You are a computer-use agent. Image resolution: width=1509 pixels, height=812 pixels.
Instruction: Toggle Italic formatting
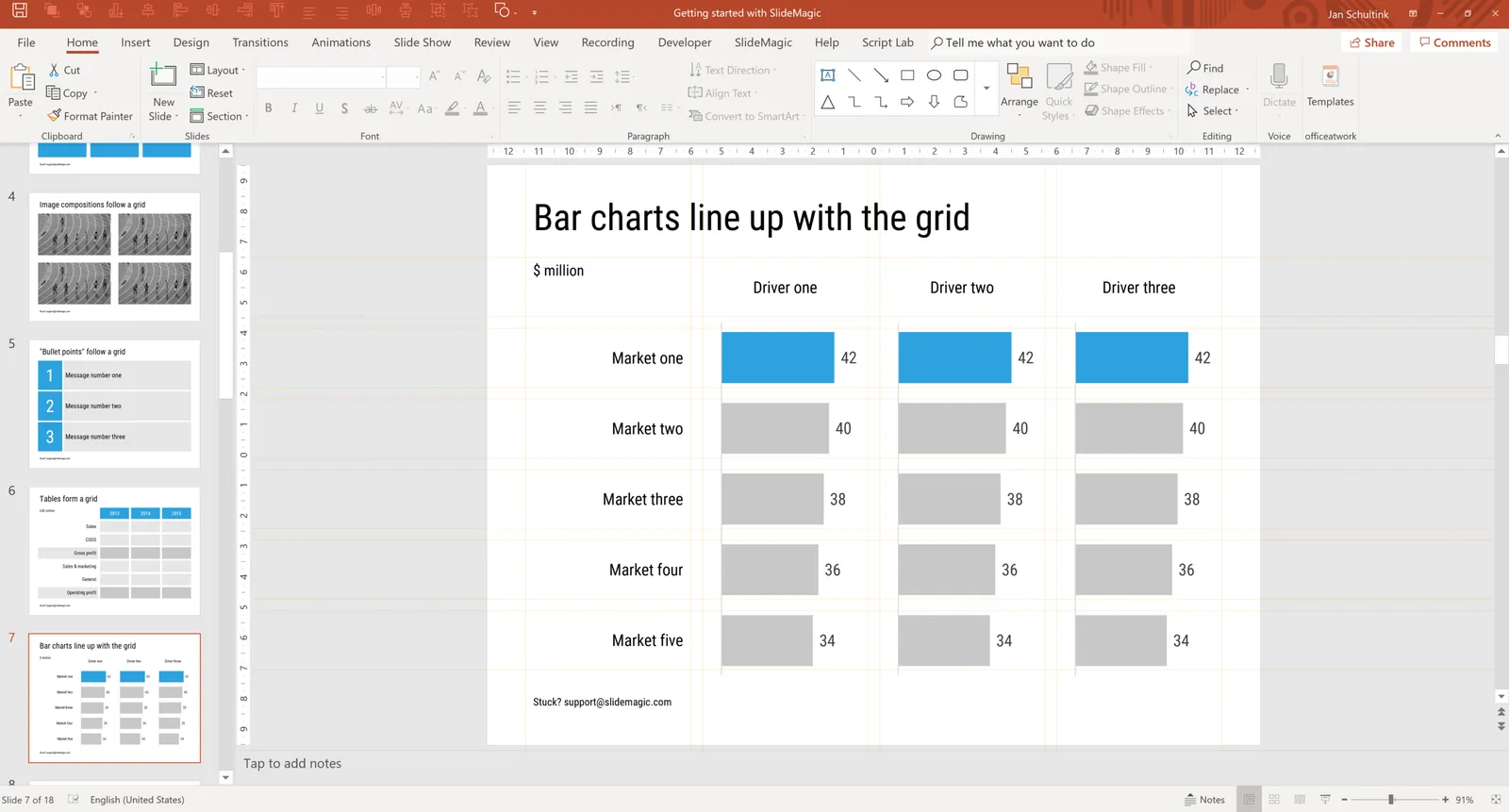point(294,108)
